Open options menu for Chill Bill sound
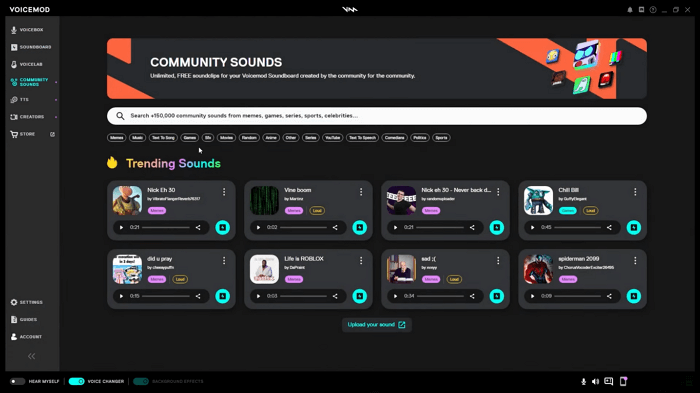 point(635,192)
